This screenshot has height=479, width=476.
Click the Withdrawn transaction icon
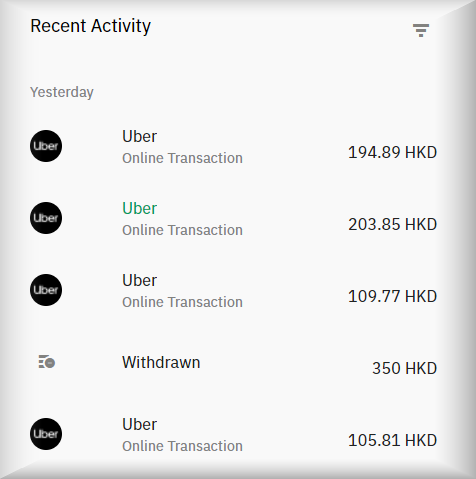pos(47,362)
